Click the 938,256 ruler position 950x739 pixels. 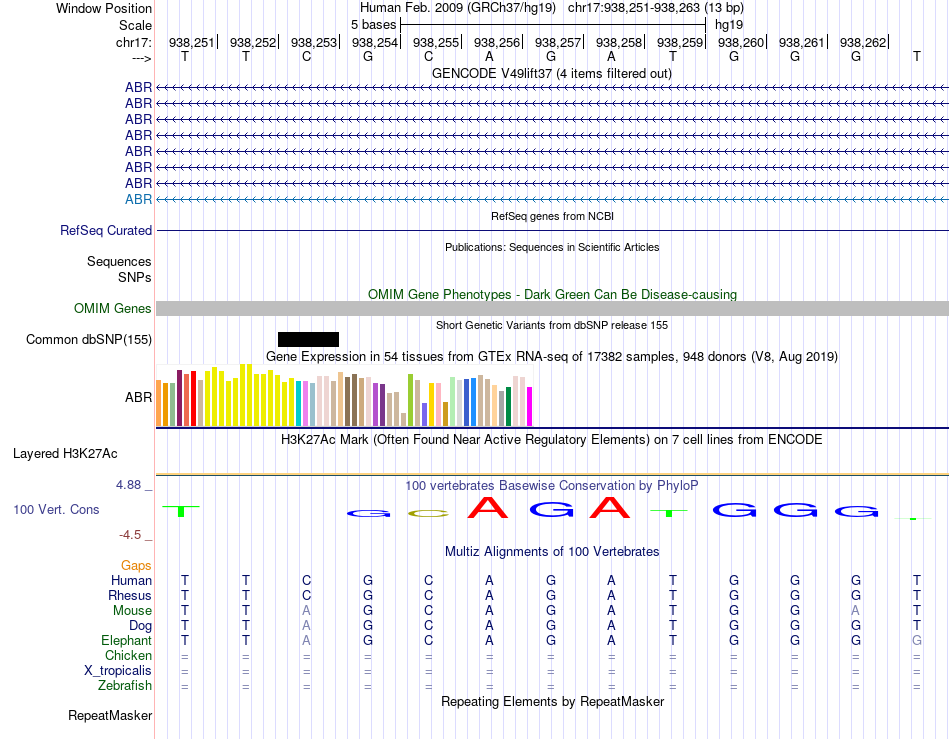tap(497, 42)
